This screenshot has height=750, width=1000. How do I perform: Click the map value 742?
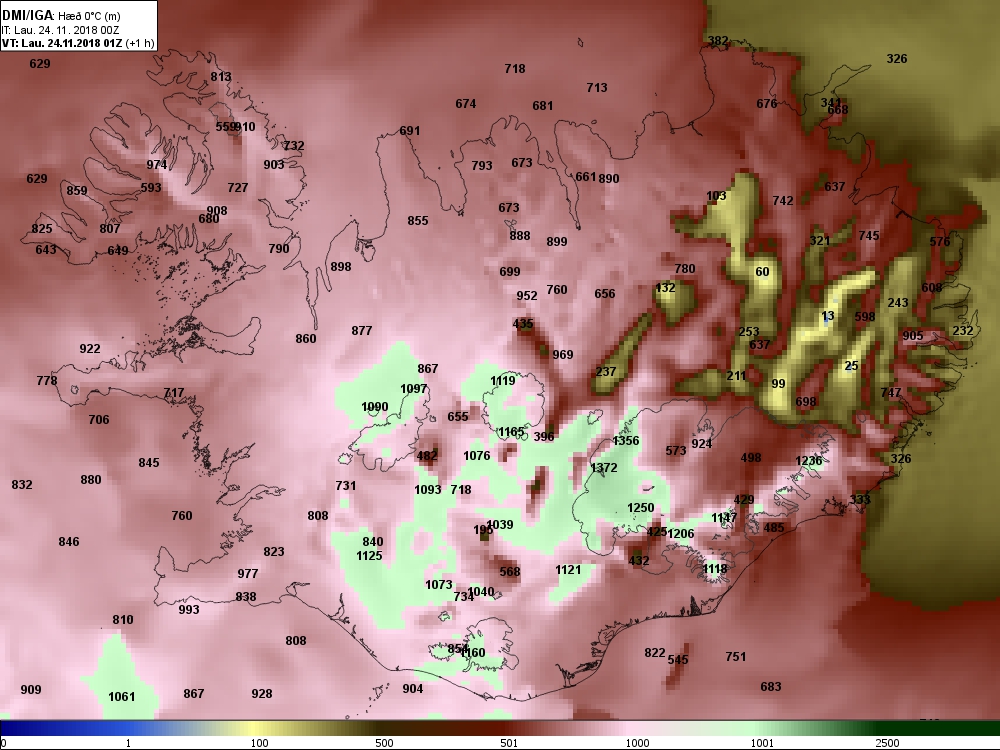point(783,201)
